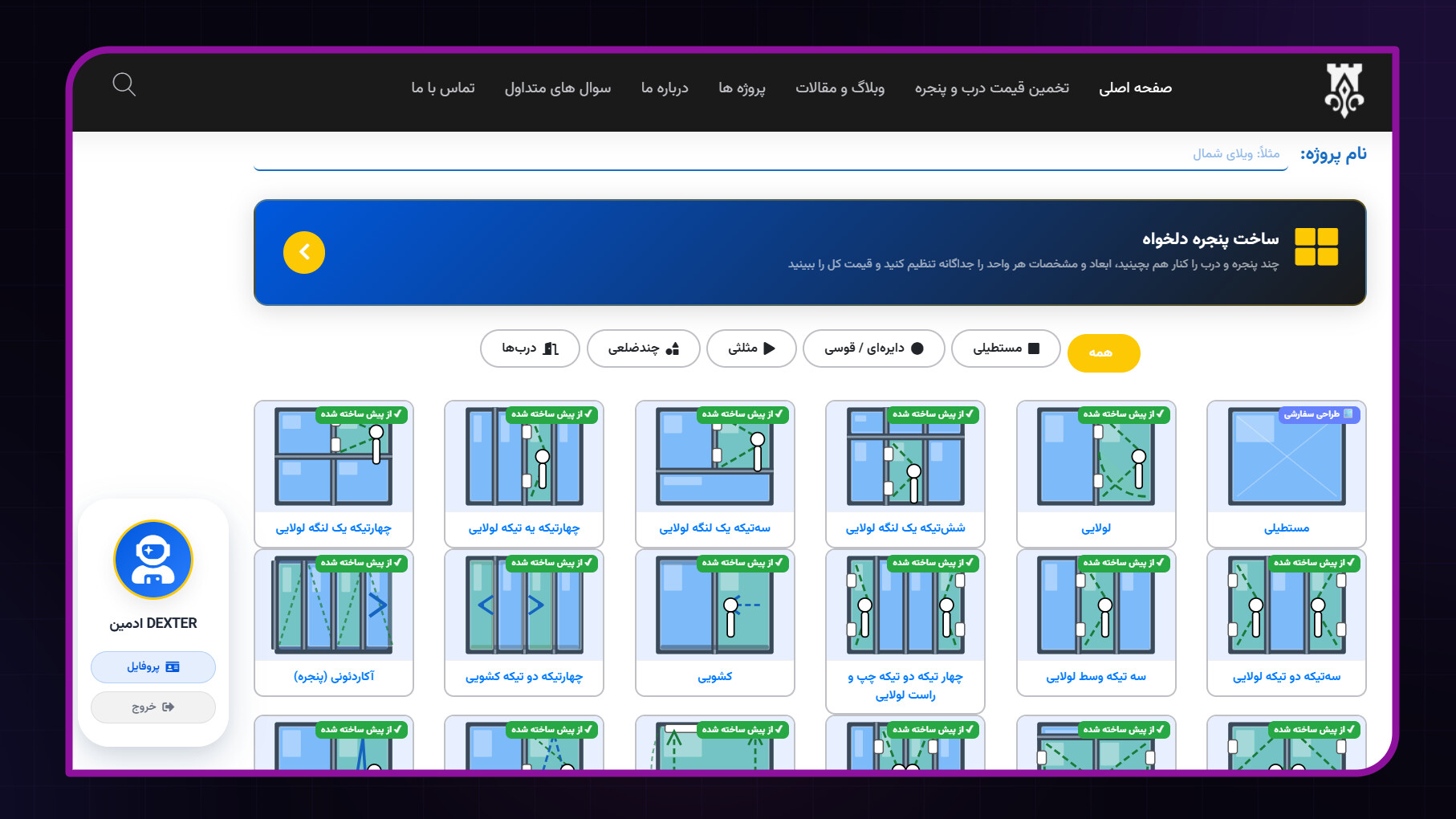Filter by دایره‌ای / قوسی shapes

(x=873, y=348)
